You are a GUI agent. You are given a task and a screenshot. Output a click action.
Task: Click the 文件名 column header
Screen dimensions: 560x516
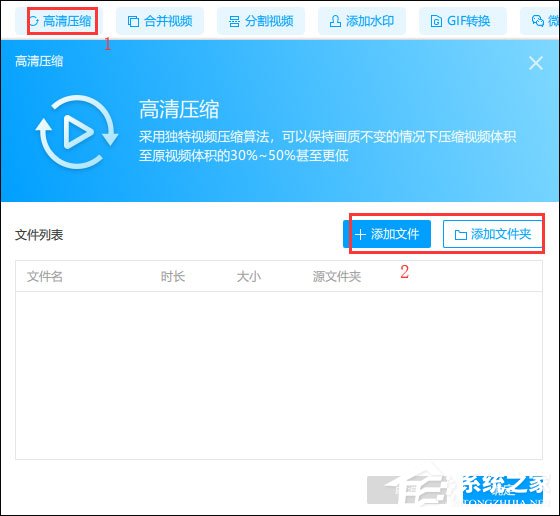[x=45, y=276]
